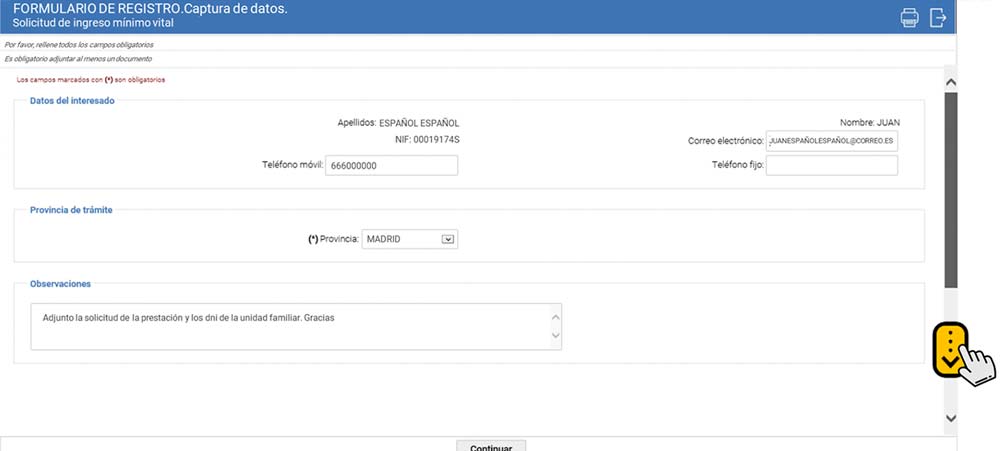Click the dark vertical scrollbar thumb

tap(951, 189)
